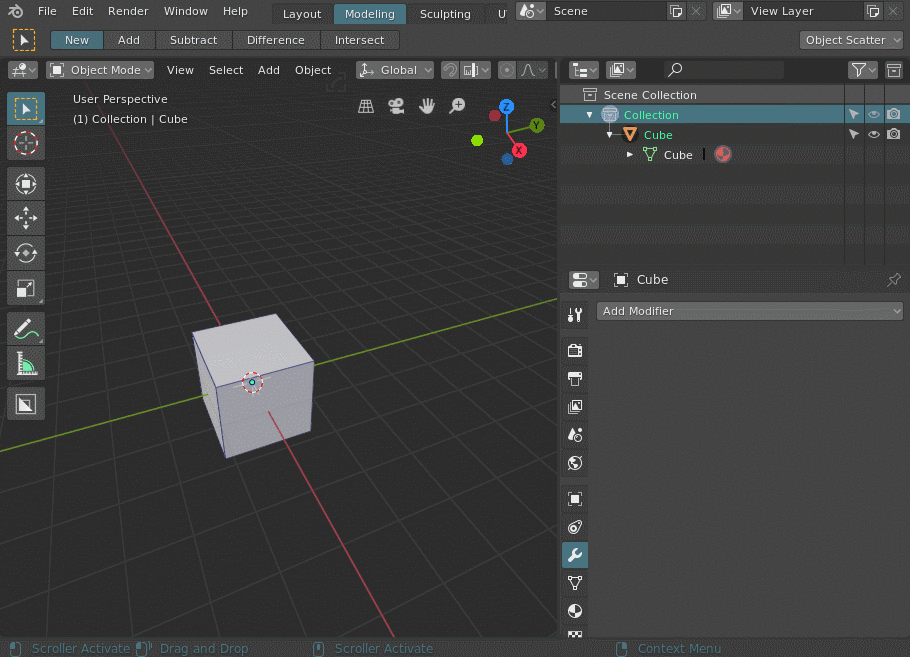Viewport: 910px width, 657px height.
Task: Open the Render menu
Action: tap(128, 11)
